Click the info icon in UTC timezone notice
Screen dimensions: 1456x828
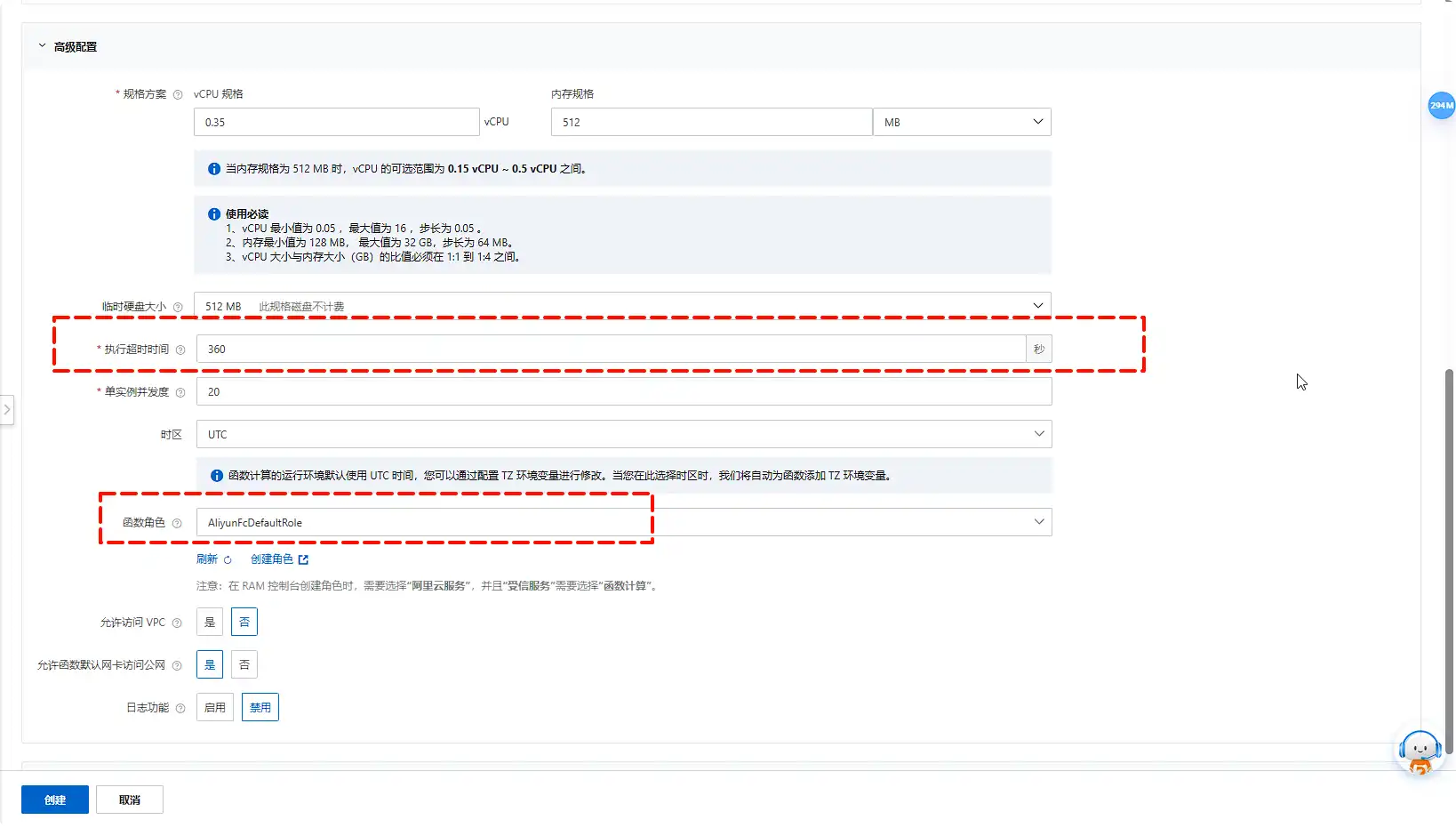[217, 476]
